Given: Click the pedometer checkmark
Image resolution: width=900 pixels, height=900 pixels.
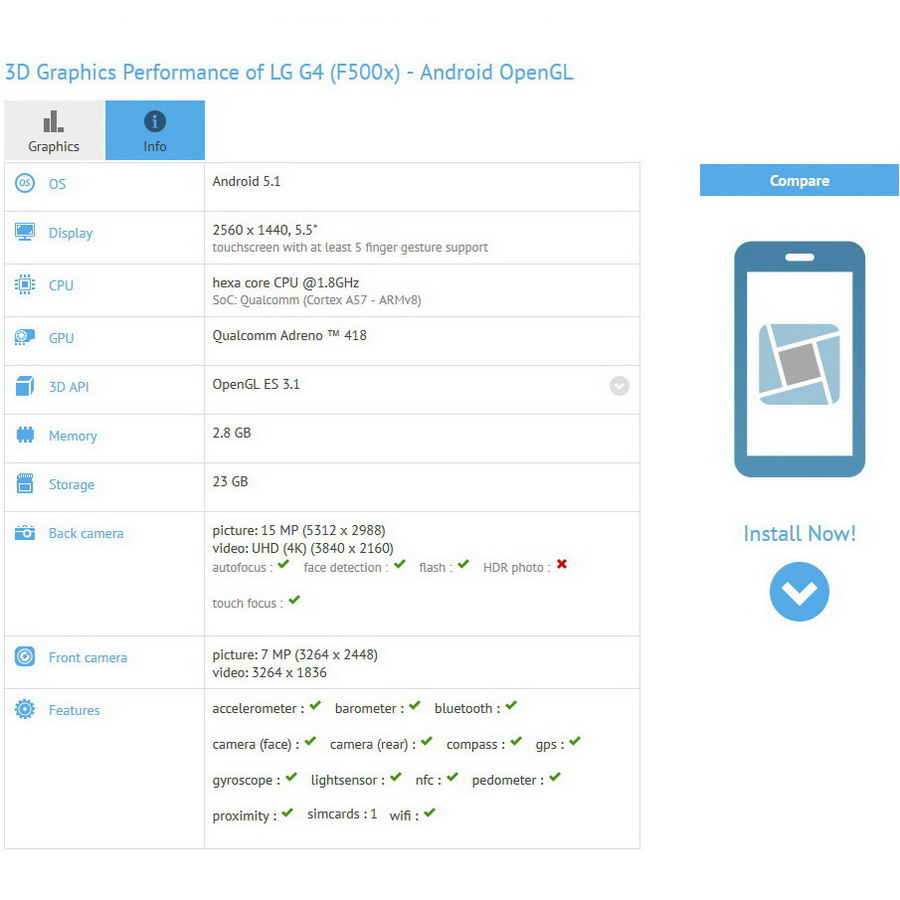Looking at the screenshot, I should click(x=554, y=777).
